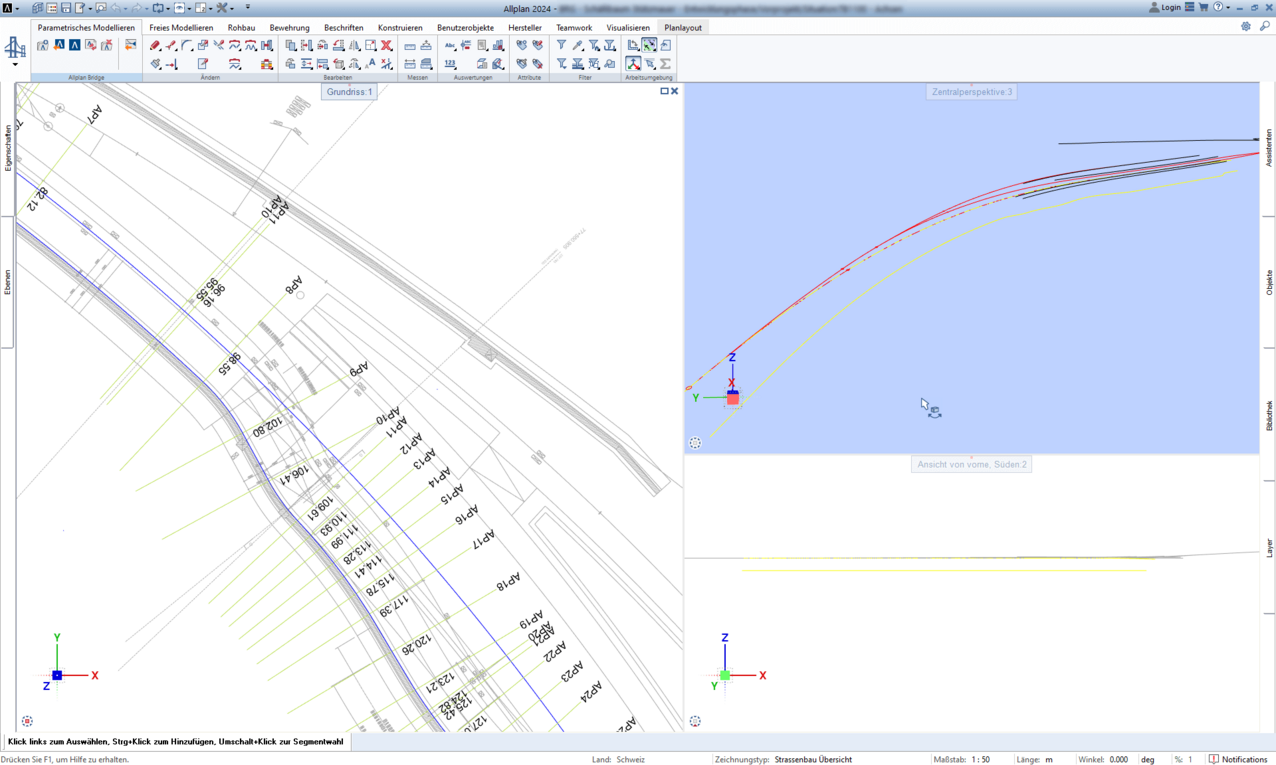The width and height of the screenshot is (1276, 765).
Task: Click the sum sigma icon in Arbeitsumgebung
Action: [665, 64]
